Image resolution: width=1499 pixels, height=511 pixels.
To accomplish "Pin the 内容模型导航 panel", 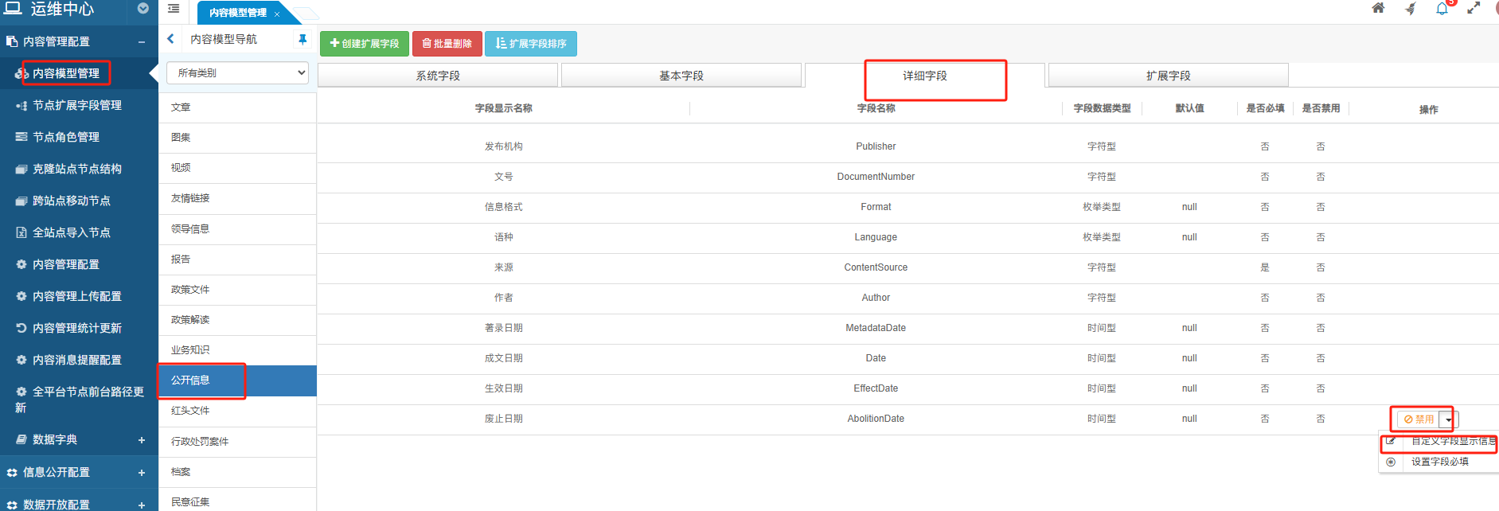I will point(303,40).
